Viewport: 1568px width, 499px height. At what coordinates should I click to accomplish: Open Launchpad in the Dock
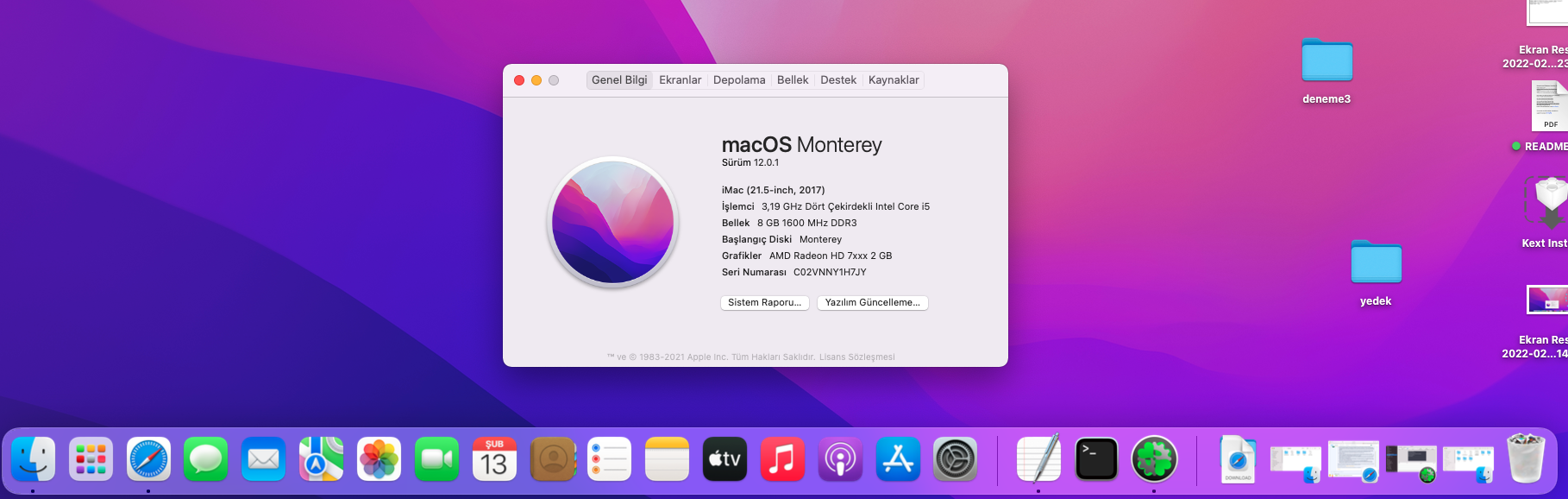click(91, 458)
